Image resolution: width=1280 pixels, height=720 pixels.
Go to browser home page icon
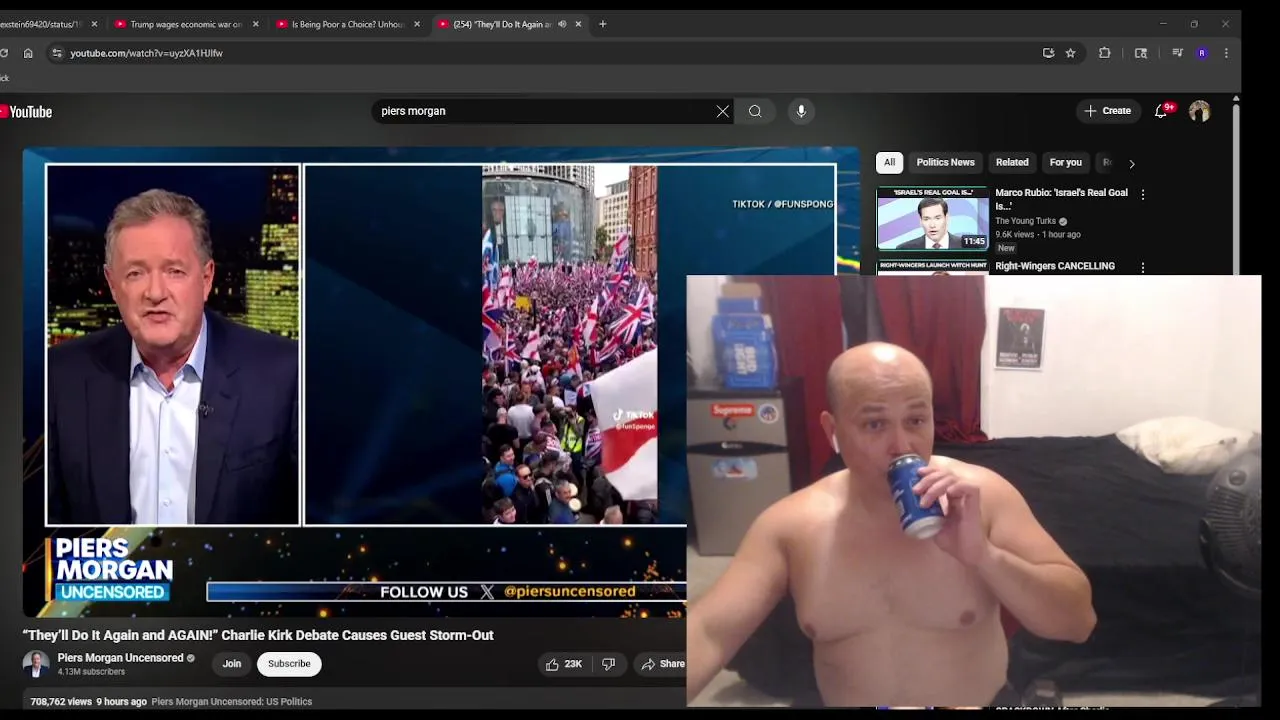(x=28, y=53)
